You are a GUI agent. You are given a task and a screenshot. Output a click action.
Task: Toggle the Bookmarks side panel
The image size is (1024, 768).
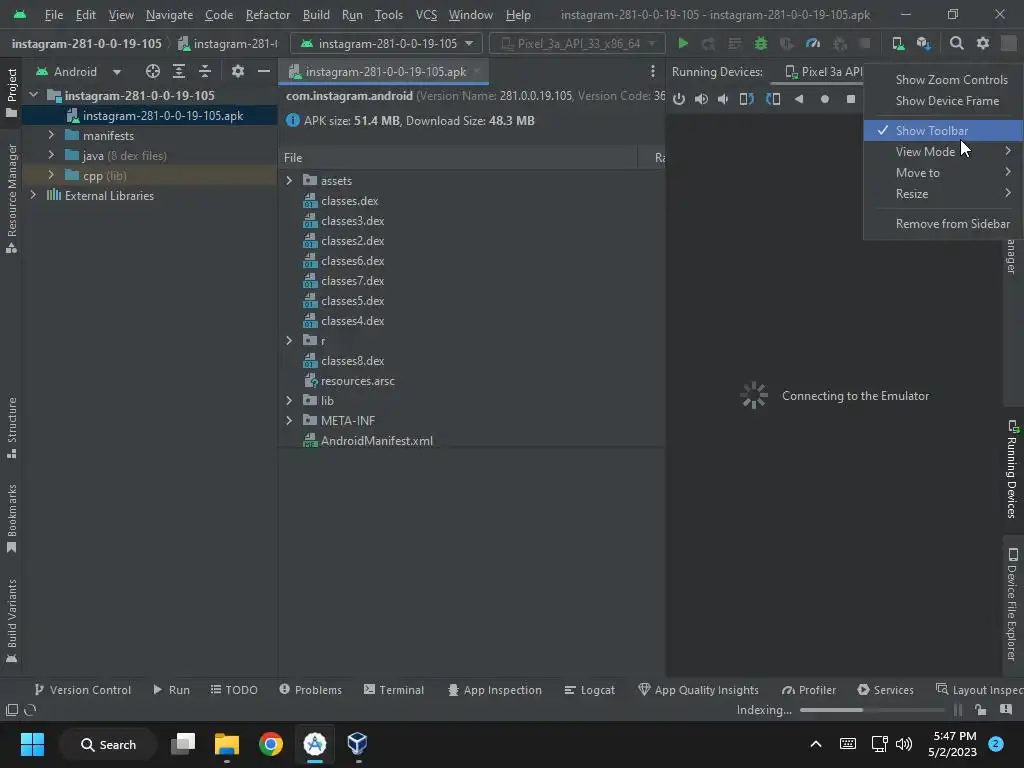(11, 519)
